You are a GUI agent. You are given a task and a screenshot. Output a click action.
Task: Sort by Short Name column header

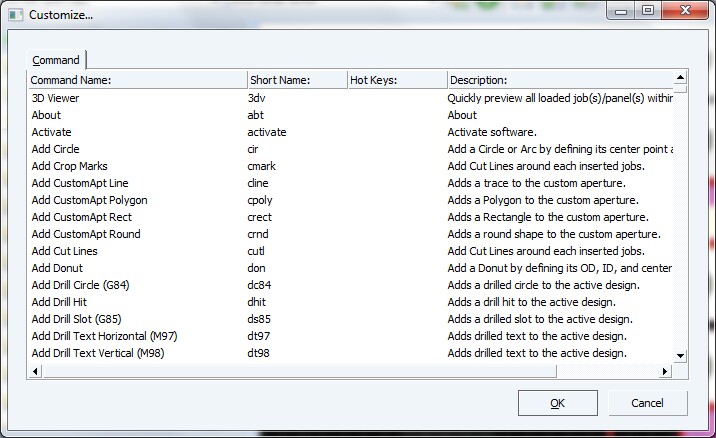tap(297, 80)
